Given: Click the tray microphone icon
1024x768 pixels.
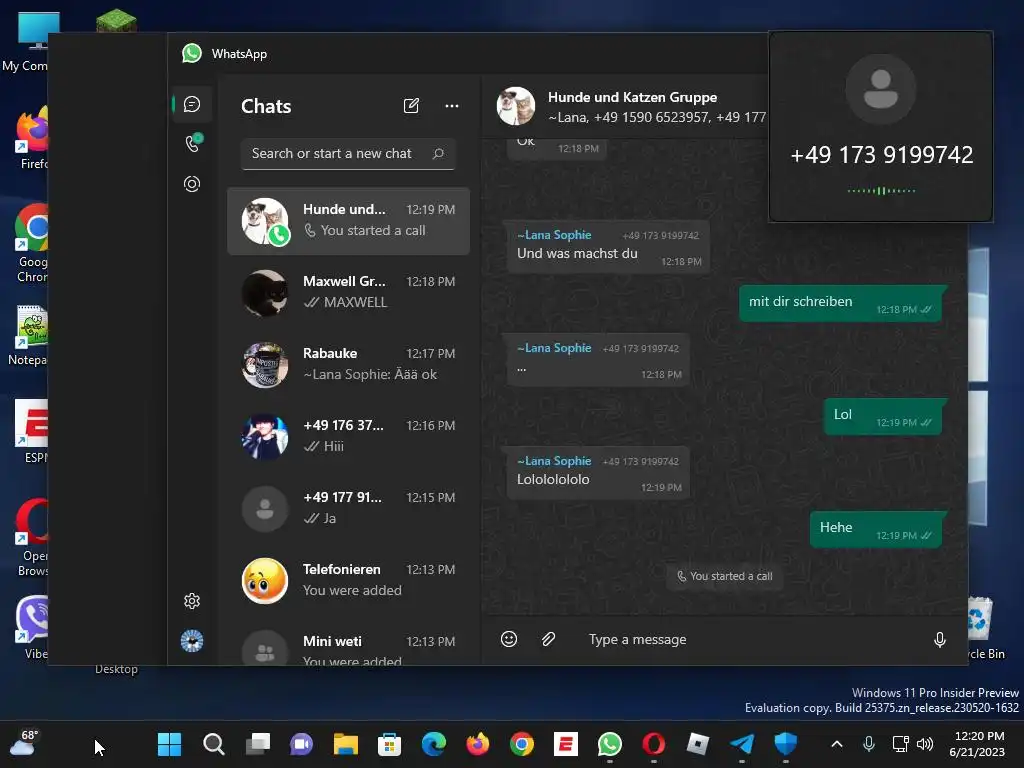Looking at the screenshot, I should (x=869, y=744).
